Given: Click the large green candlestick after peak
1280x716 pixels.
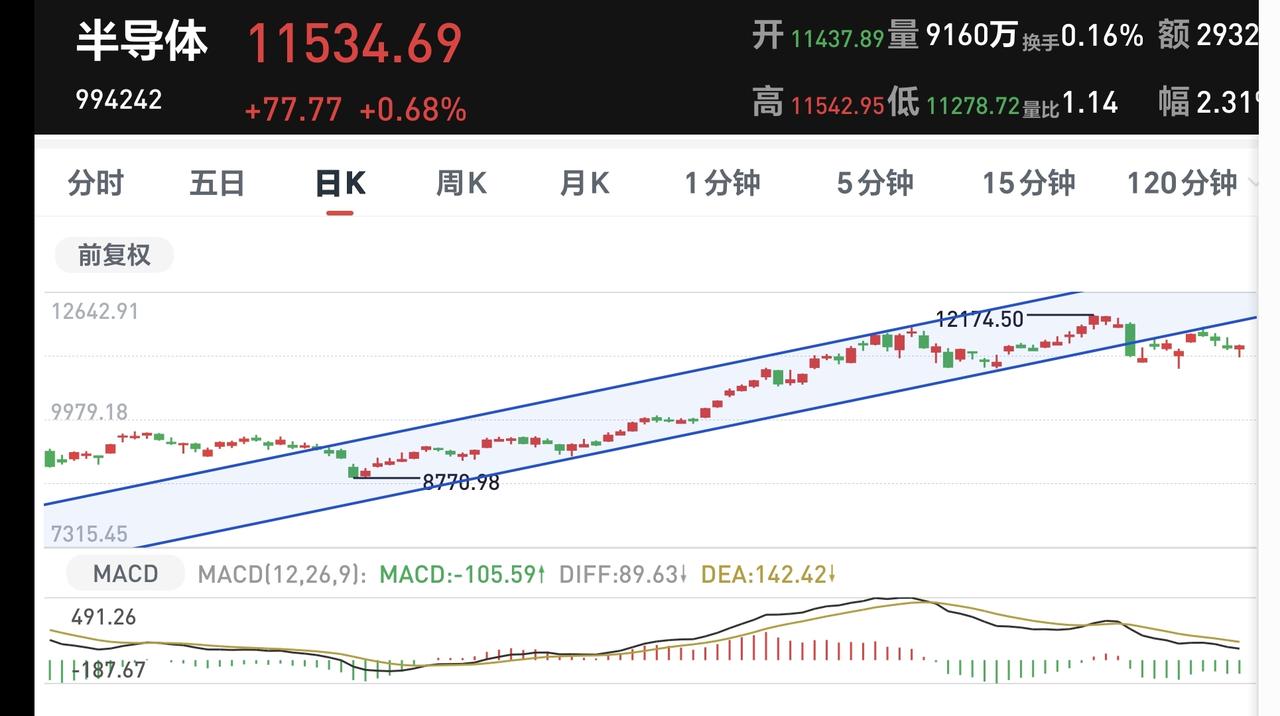Looking at the screenshot, I should point(1130,339).
